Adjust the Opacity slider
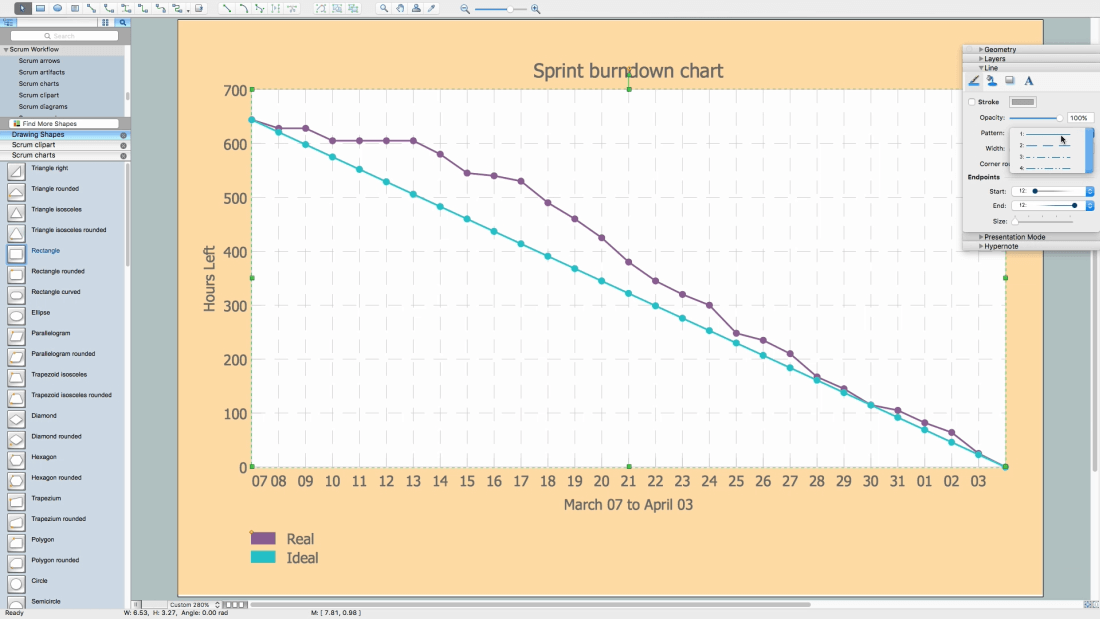This screenshot has width=1100, height=619. (x=1035, y=118)
